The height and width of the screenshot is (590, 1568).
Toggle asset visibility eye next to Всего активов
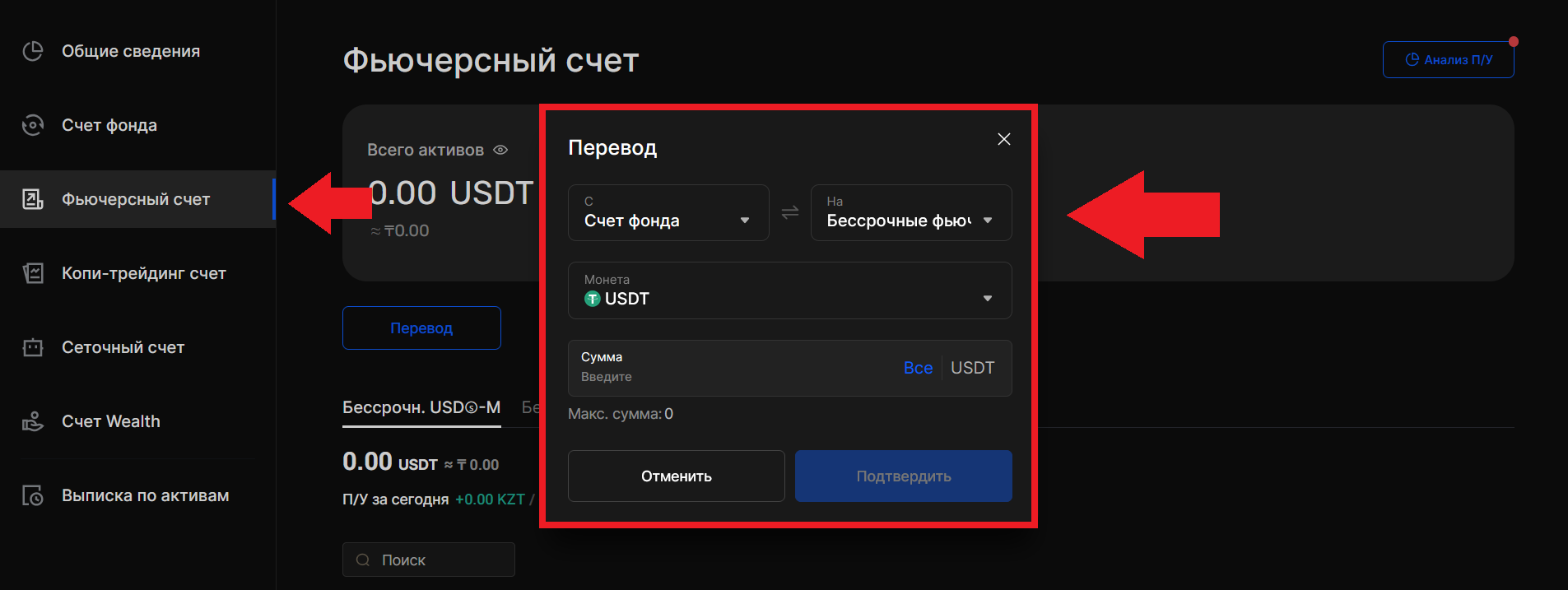pos(500,150)
